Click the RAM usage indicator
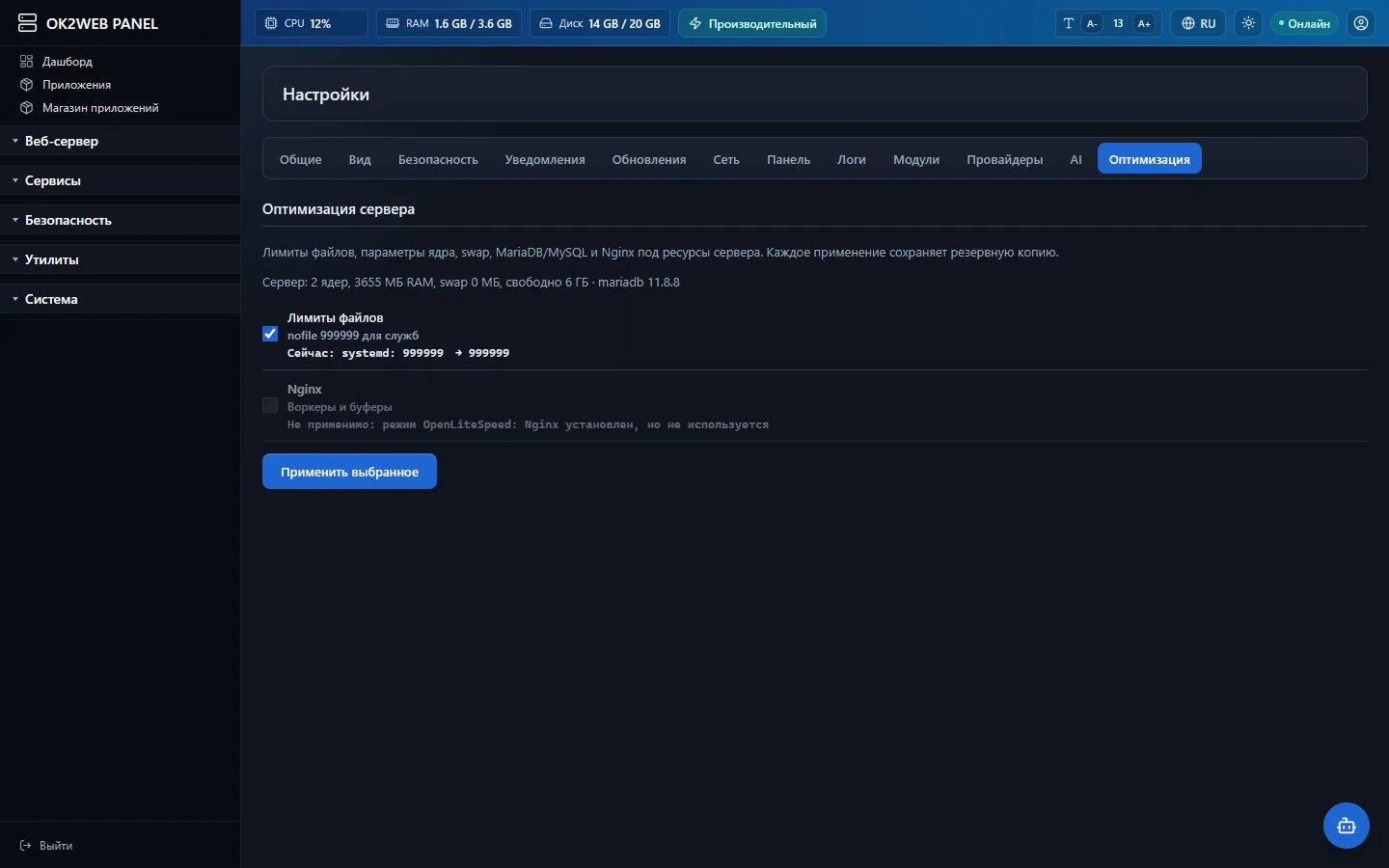1389x868 pixels. 449,23
